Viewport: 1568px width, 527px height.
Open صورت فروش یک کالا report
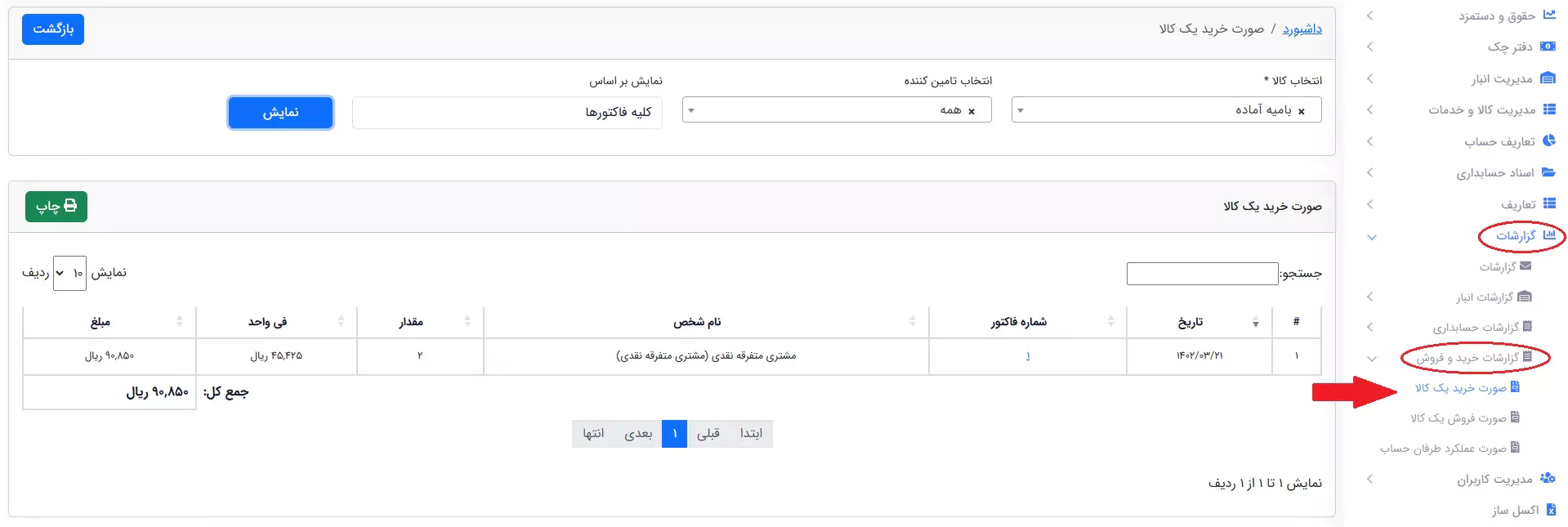(x=1458, y=418)
